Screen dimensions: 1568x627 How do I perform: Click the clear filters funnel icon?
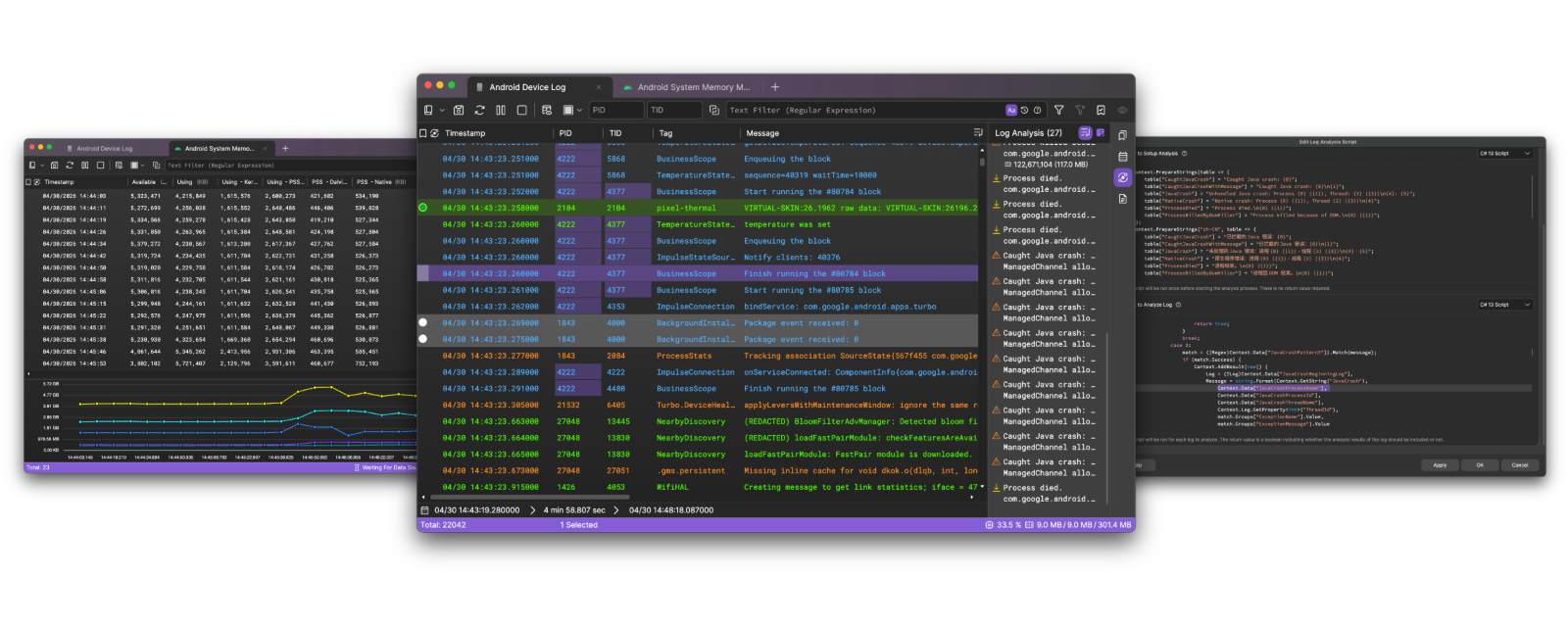1080,110
